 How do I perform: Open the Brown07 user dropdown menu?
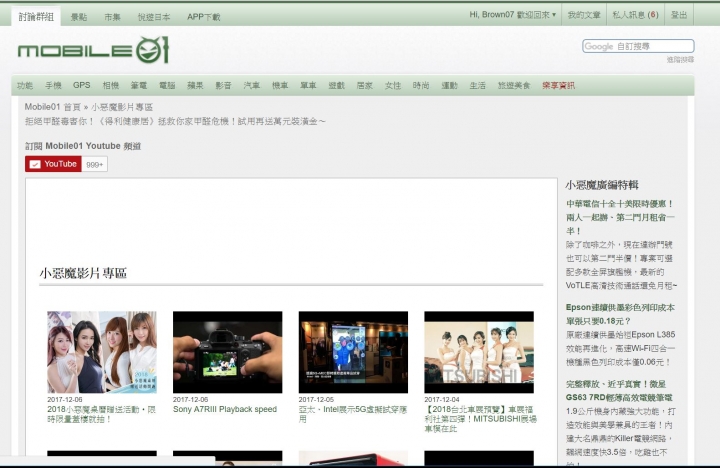512,15
